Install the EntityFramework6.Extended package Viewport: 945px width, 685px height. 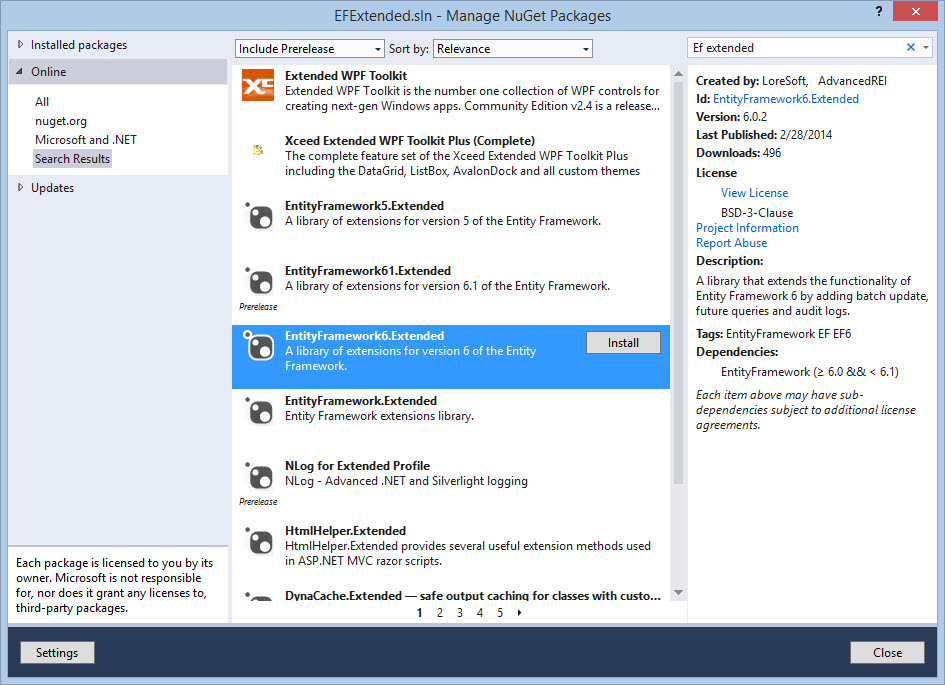623,343
